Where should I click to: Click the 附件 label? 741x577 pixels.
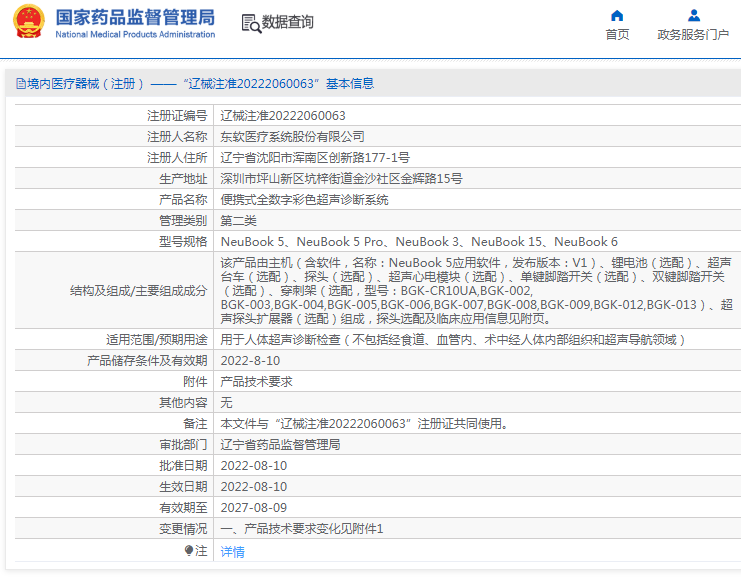tap(195, 382)
